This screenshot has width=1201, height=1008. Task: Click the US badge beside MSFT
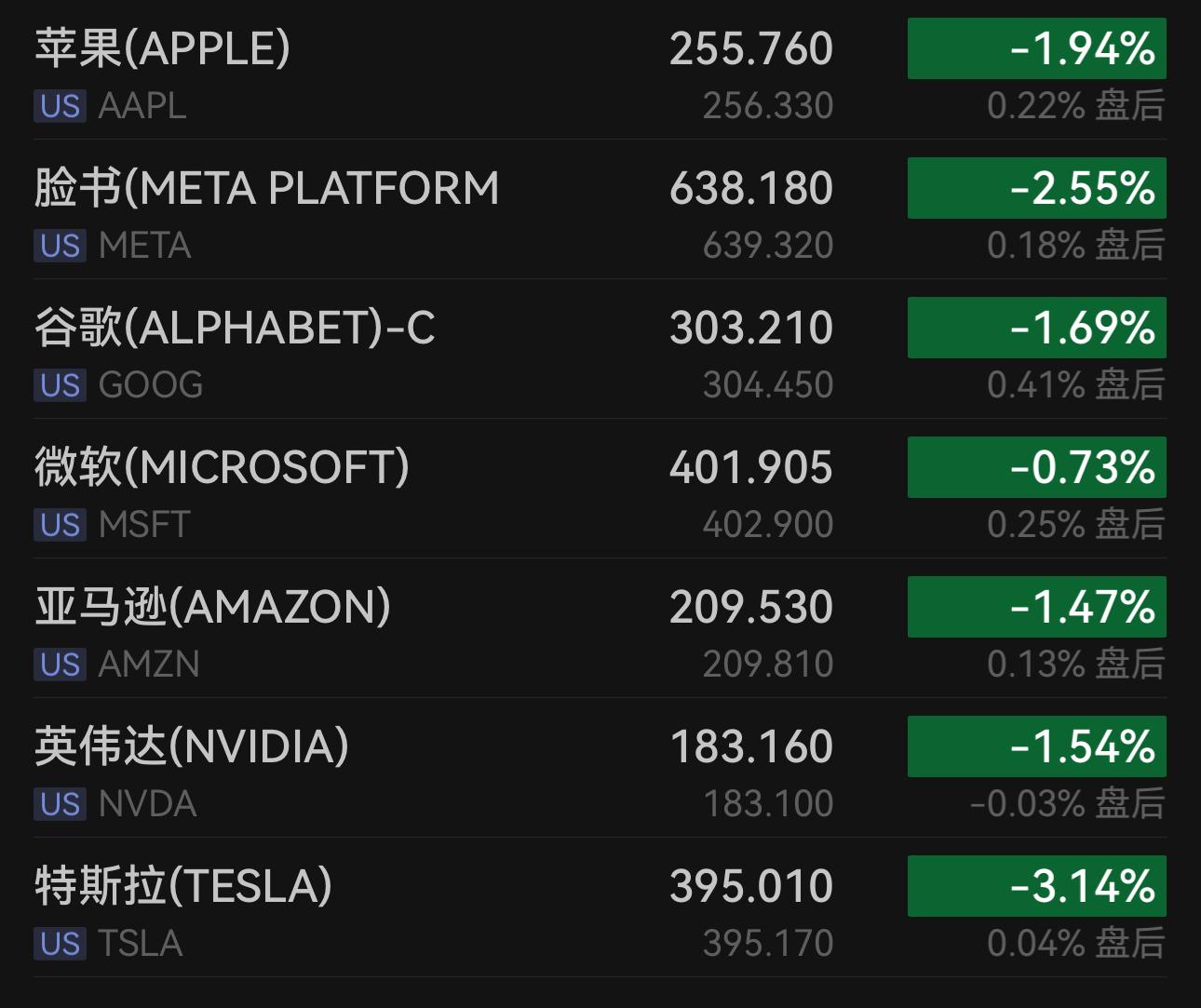(x=61, y=525)
